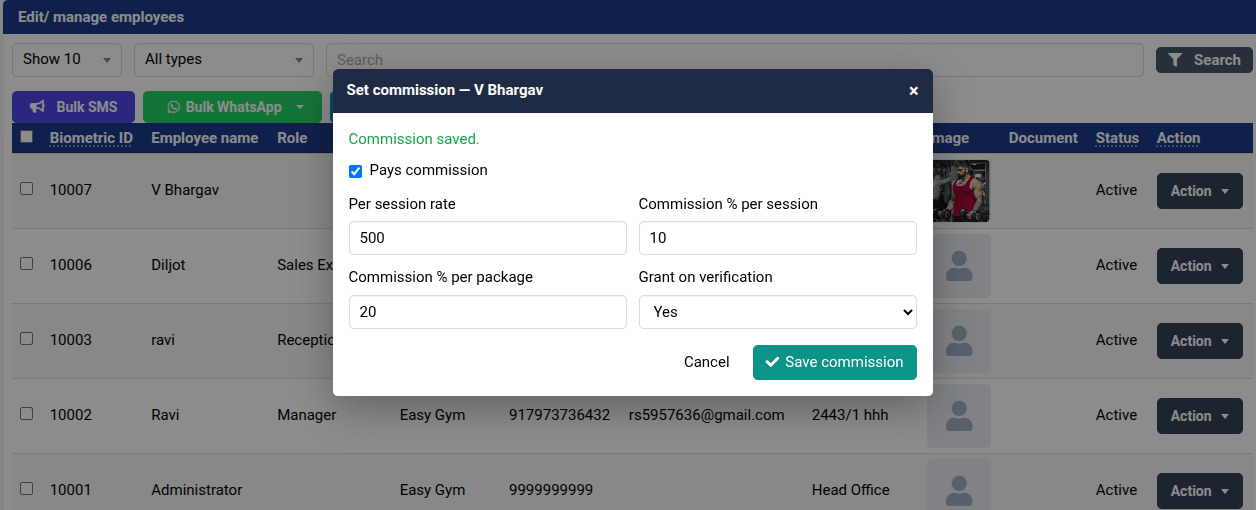Toggle the select-all header checkbox
Screen dimensions: 1256x510
tap(27, 137)
